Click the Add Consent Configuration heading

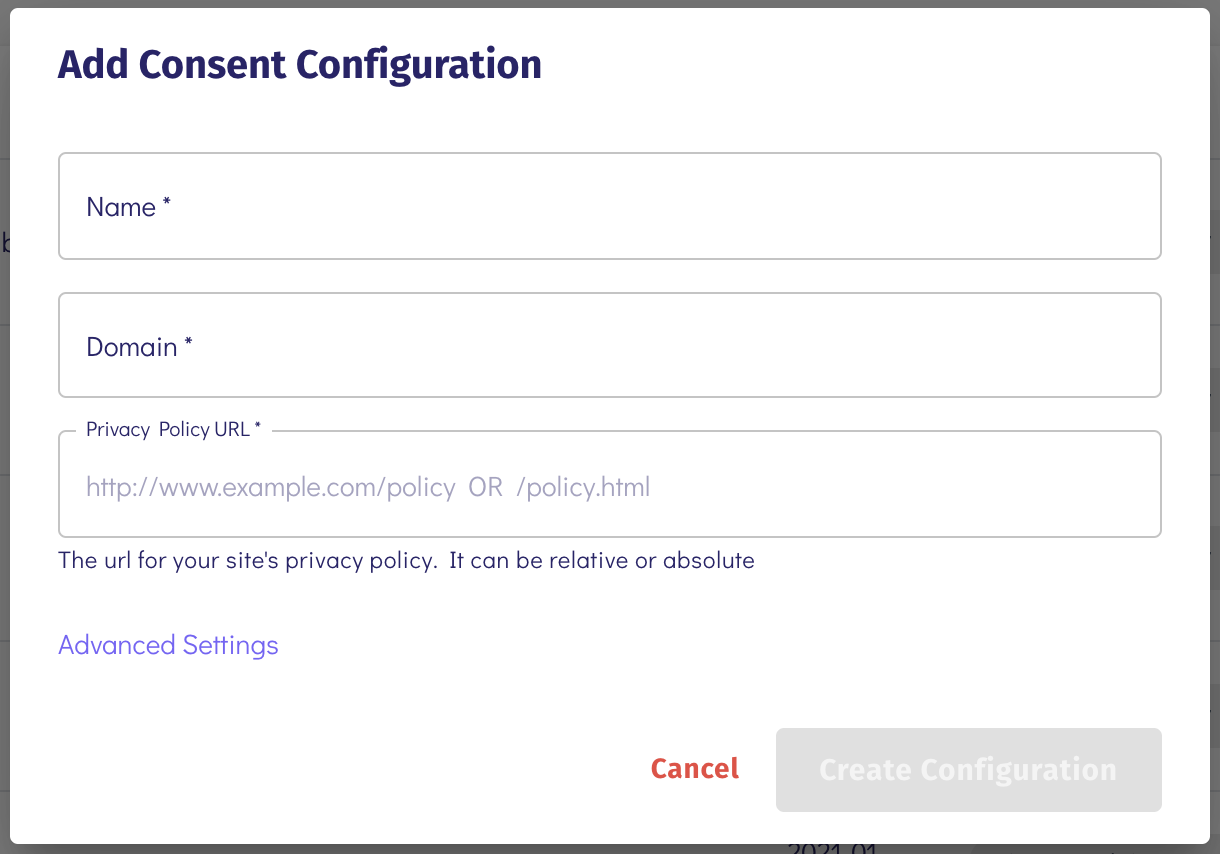299,65
